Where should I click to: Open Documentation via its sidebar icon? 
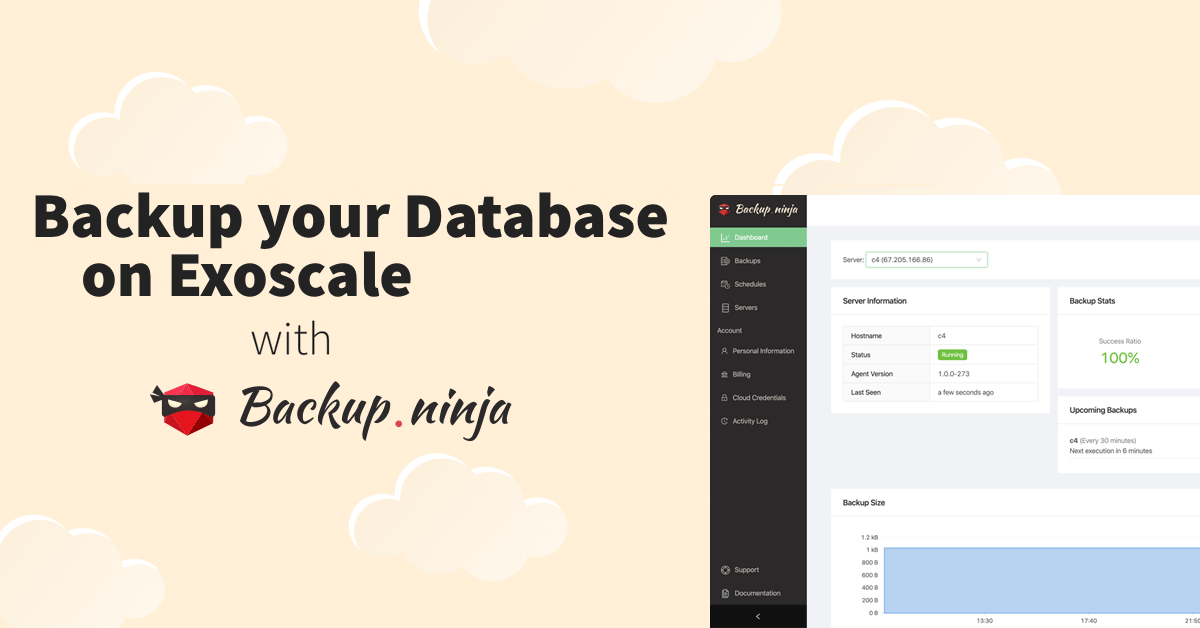click(x=725, y=593)
